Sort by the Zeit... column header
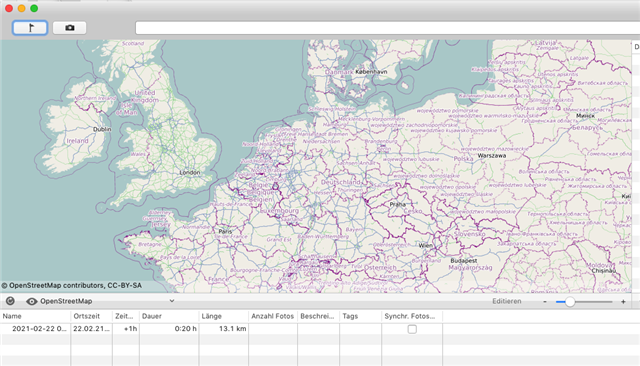640x366 pixels. (126, 316)
